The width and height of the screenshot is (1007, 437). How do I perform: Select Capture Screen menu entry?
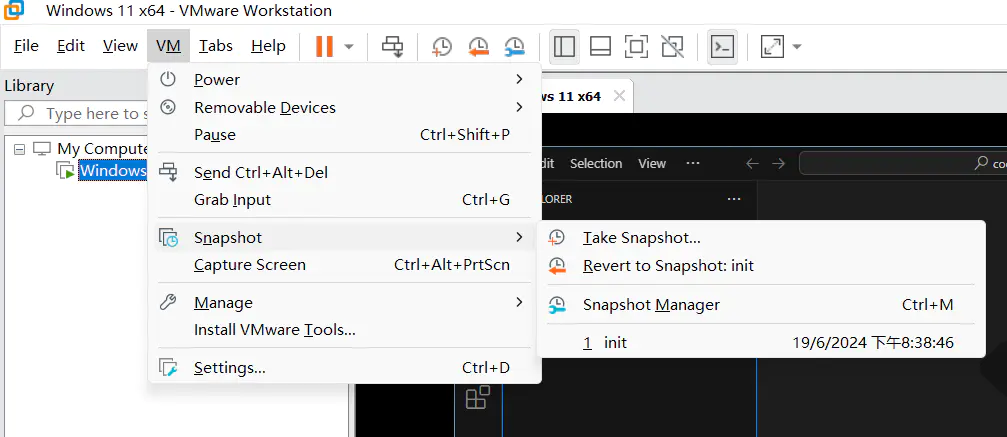coord(345,265)
